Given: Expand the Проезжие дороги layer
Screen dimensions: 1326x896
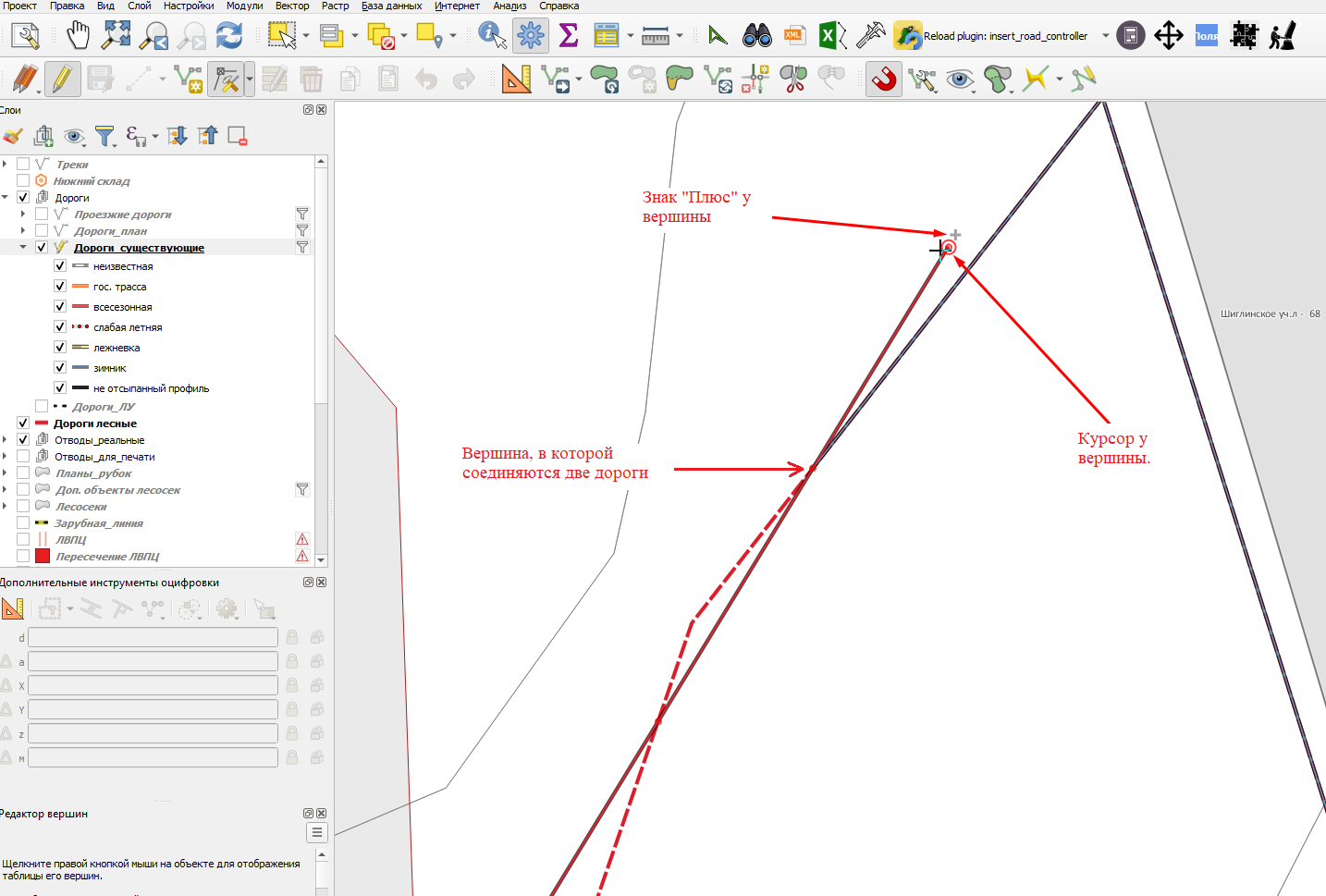Looking at the screenshot, I should [23, 215].
